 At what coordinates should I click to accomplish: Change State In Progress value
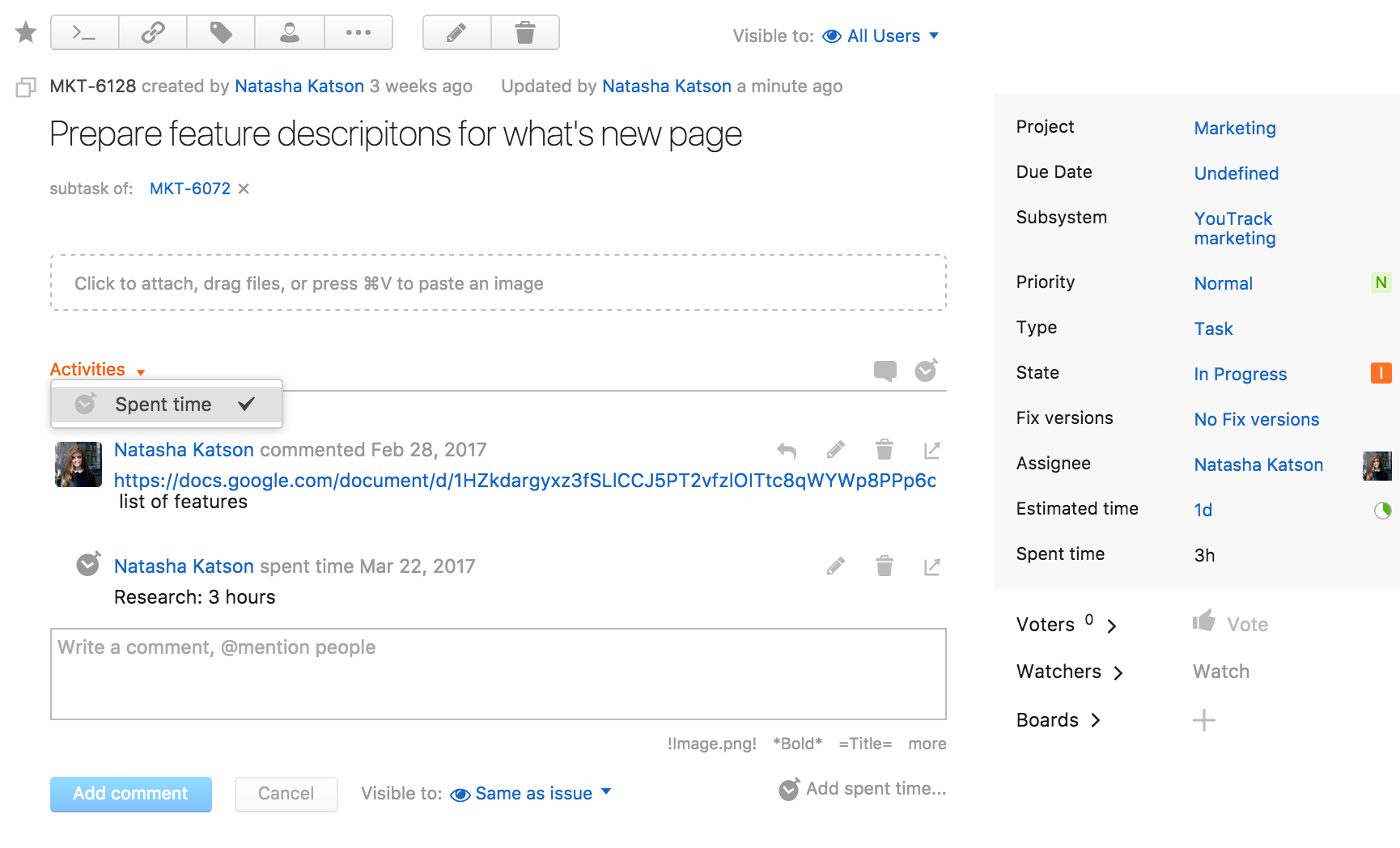point(1241,374)
